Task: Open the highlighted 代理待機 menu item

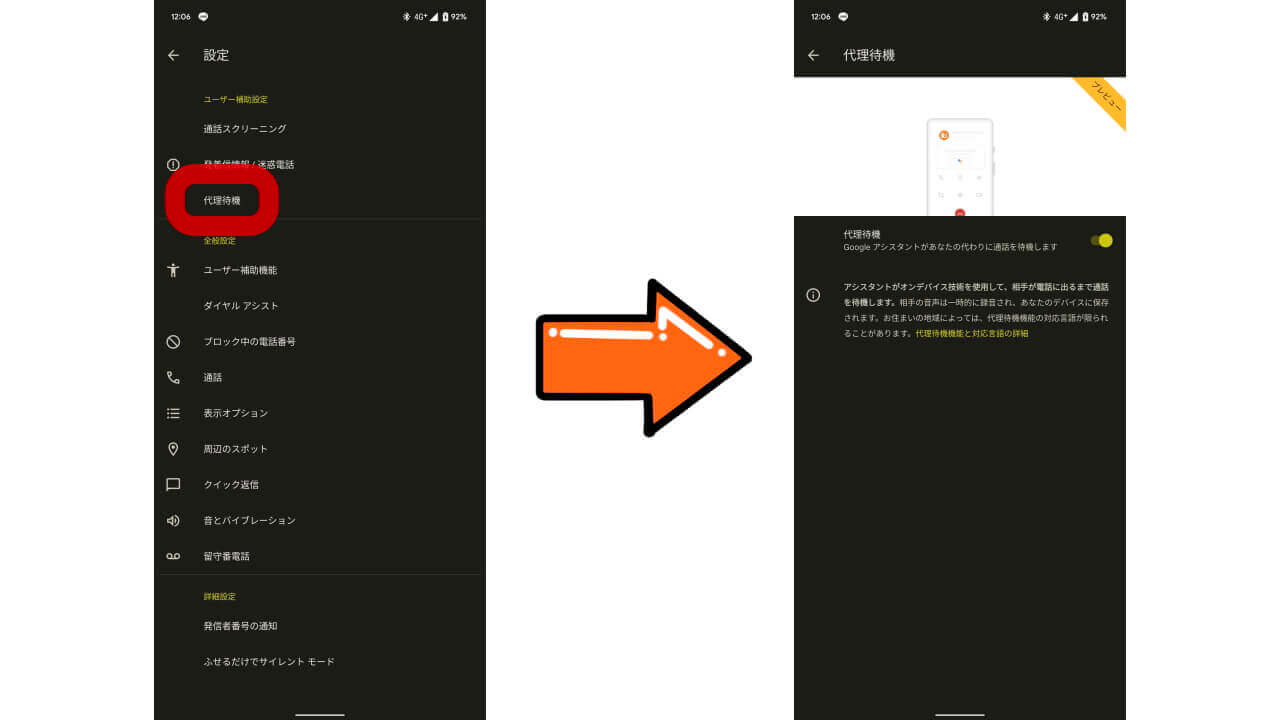Action: coord(222,201)
